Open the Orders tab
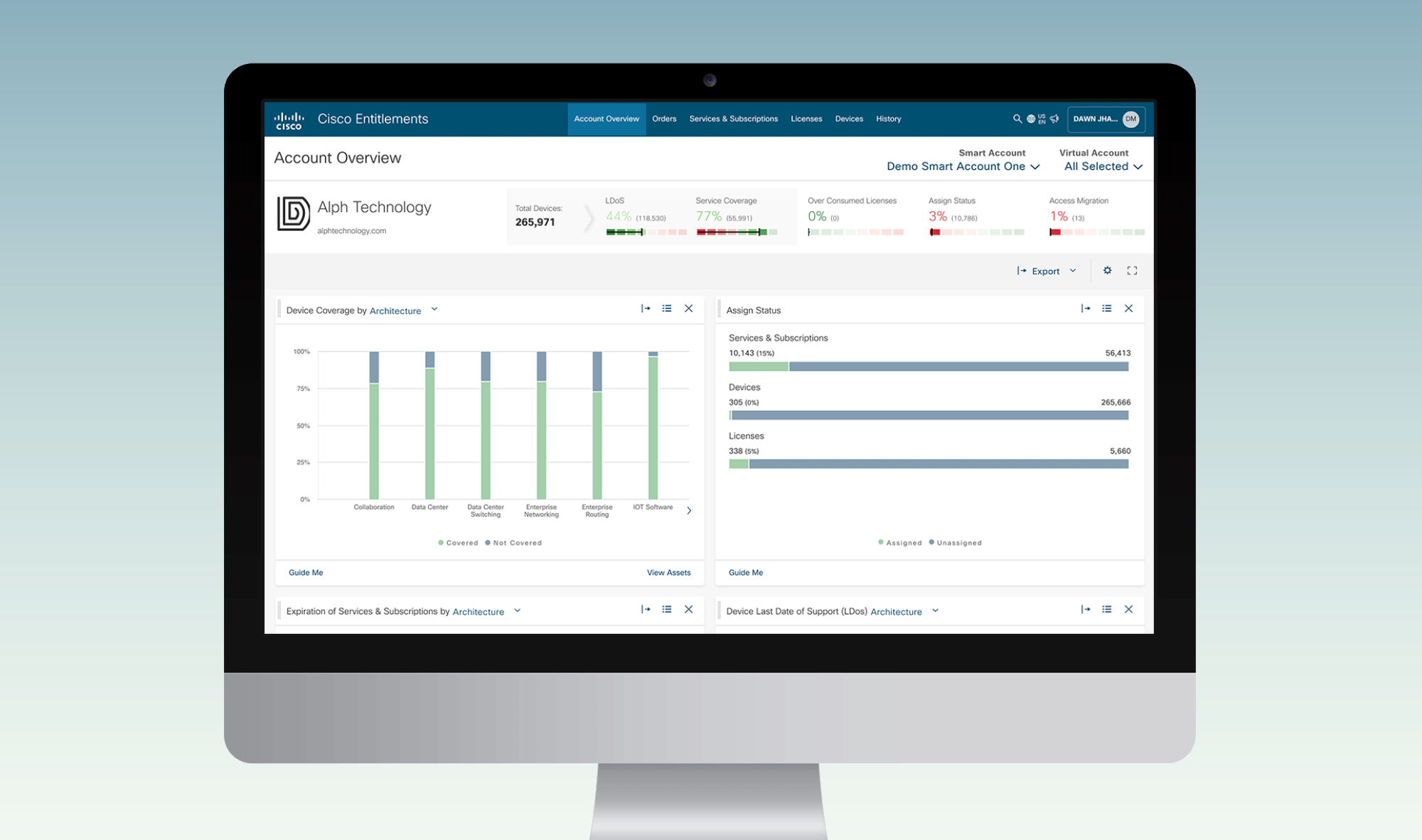1422x840 pixels. (x=664, y=119)
